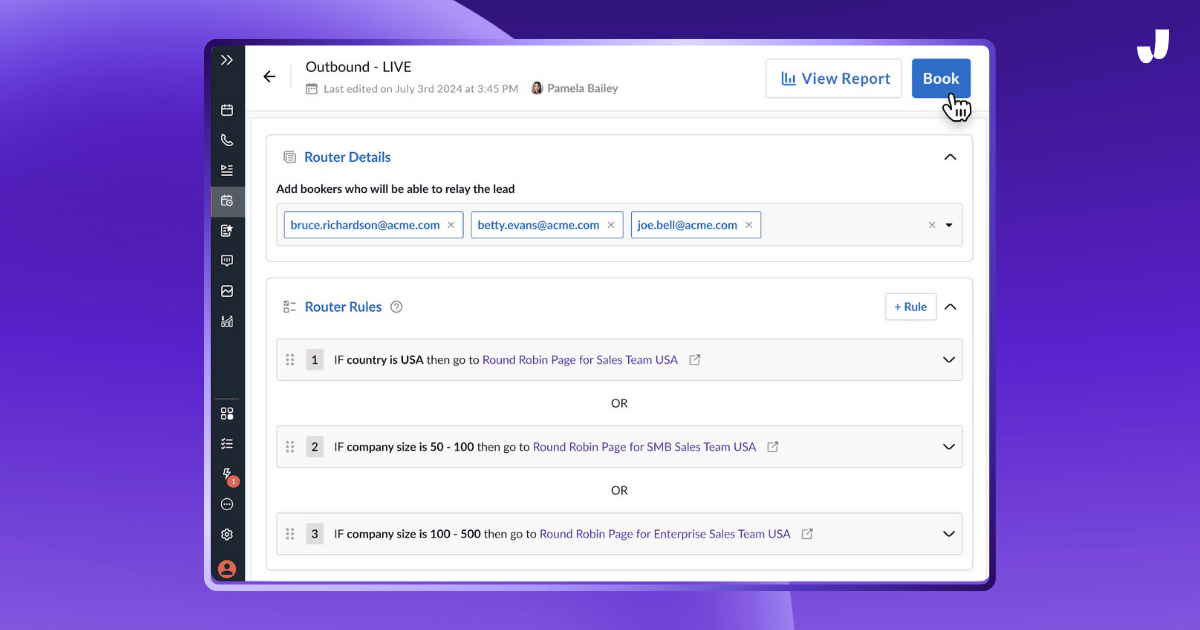Open the line-chart image icon in sidebar
The image size is (1200, 630).
click(227, 291)
